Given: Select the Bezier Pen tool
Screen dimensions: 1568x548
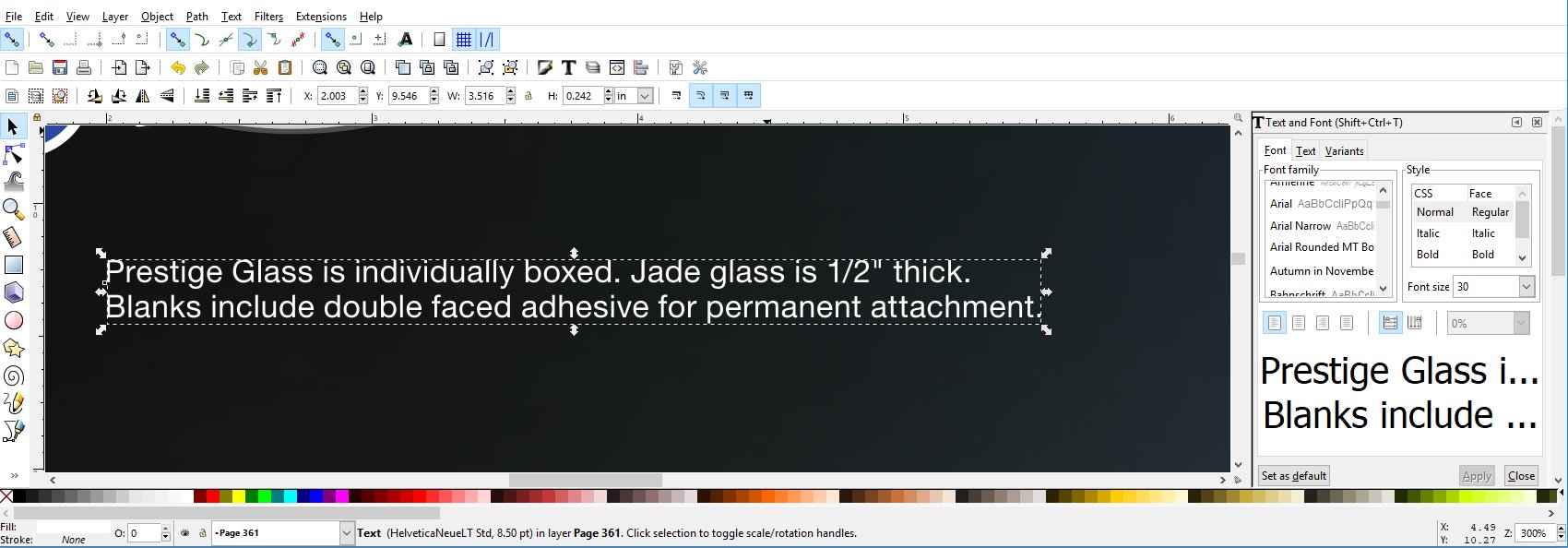Looking at the screenshot, I should pos(13,431).
